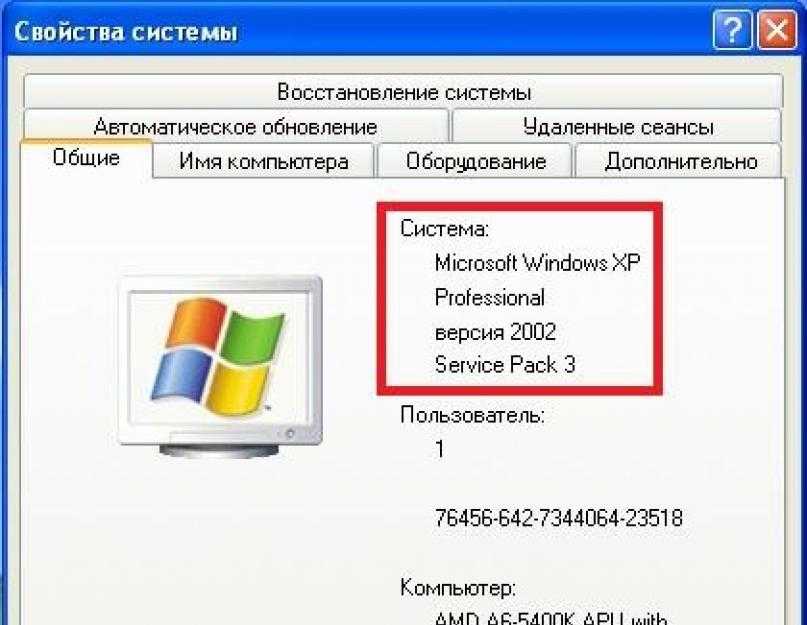Viewport: 807px width, 625px height.
Task: Click the product ID 76456-642-7344064-23518
Action: tap(558, 518)
